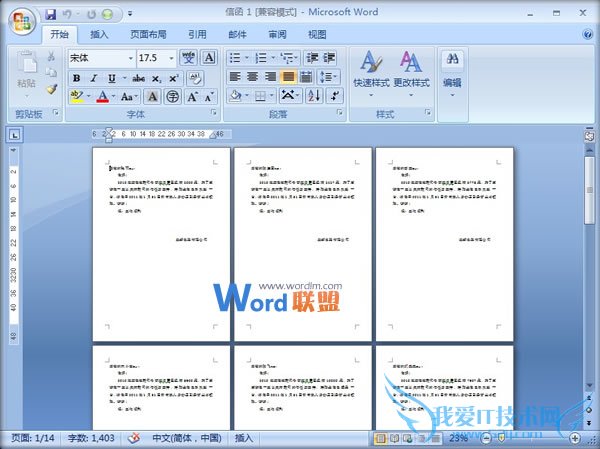
Task: Open the phonetic guide tool
Action: 188,58
